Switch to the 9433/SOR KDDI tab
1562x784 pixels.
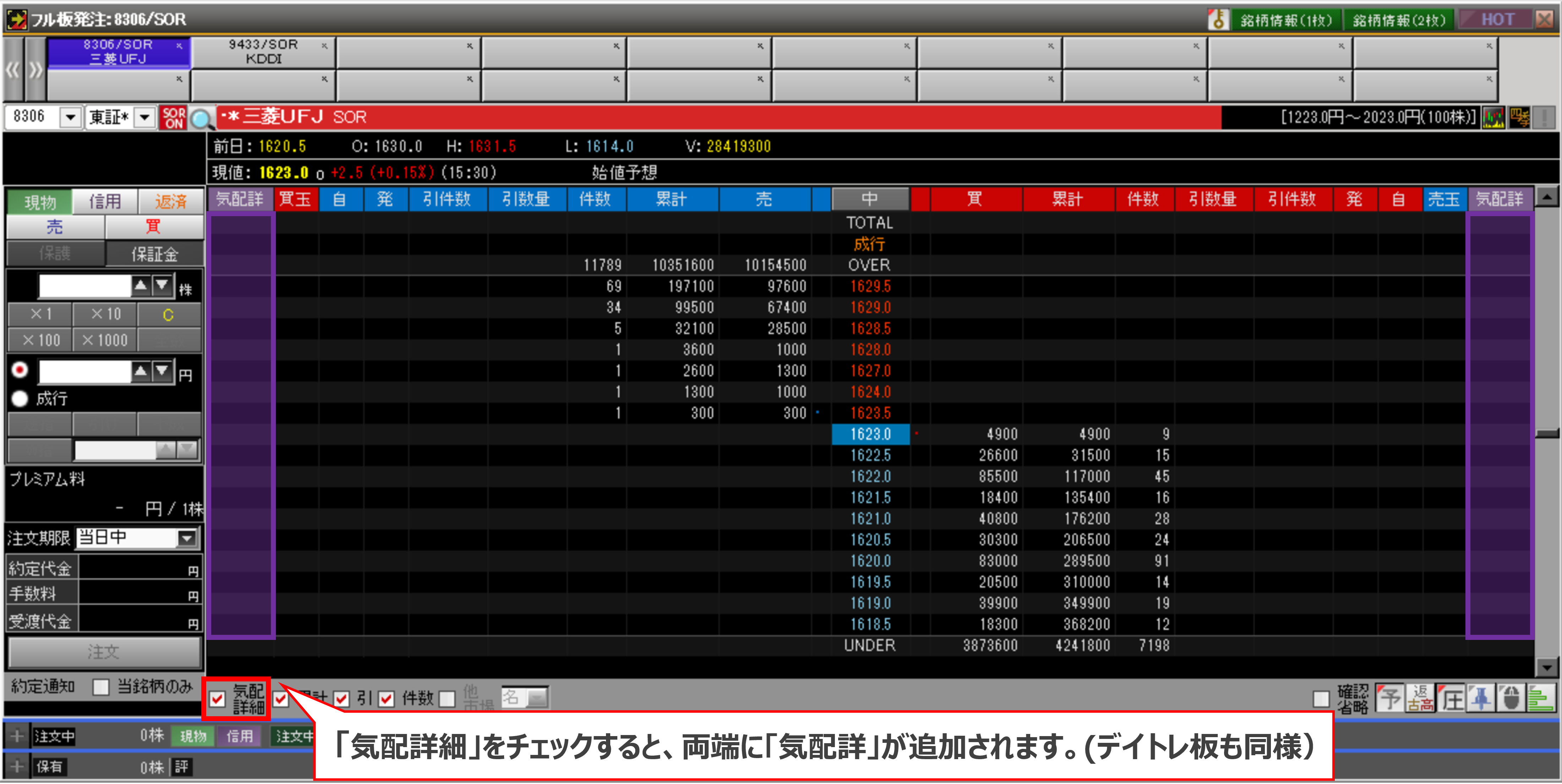(x=263, y=52)
